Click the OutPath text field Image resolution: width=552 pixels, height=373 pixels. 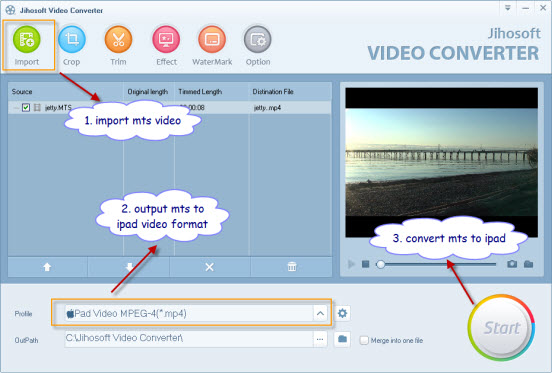189,339
